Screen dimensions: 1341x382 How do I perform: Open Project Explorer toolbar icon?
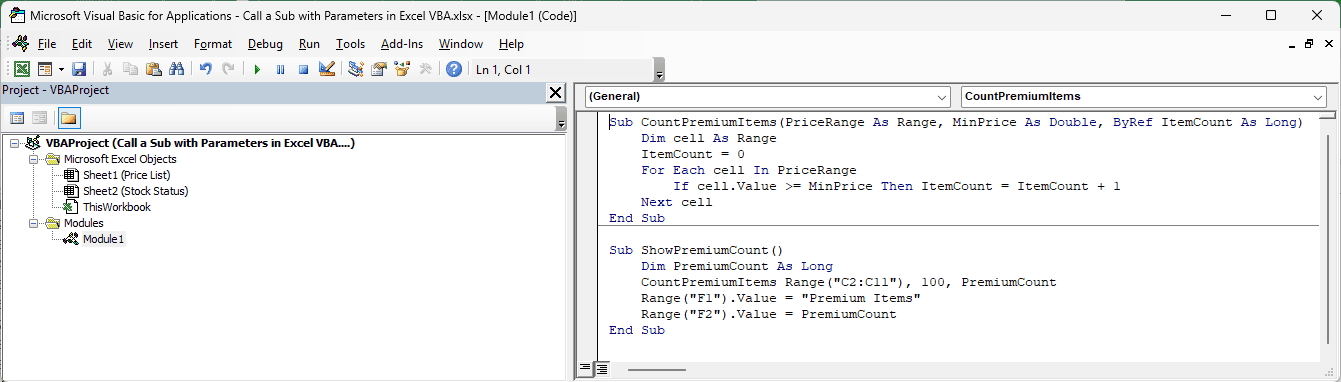tap(355, 69)
